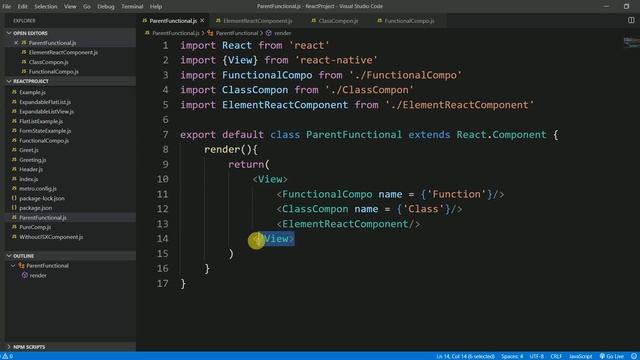Close the ParentFunctional.js tab
The height and width of the screenshot is (360, 640).
click(x=202, y=20)
